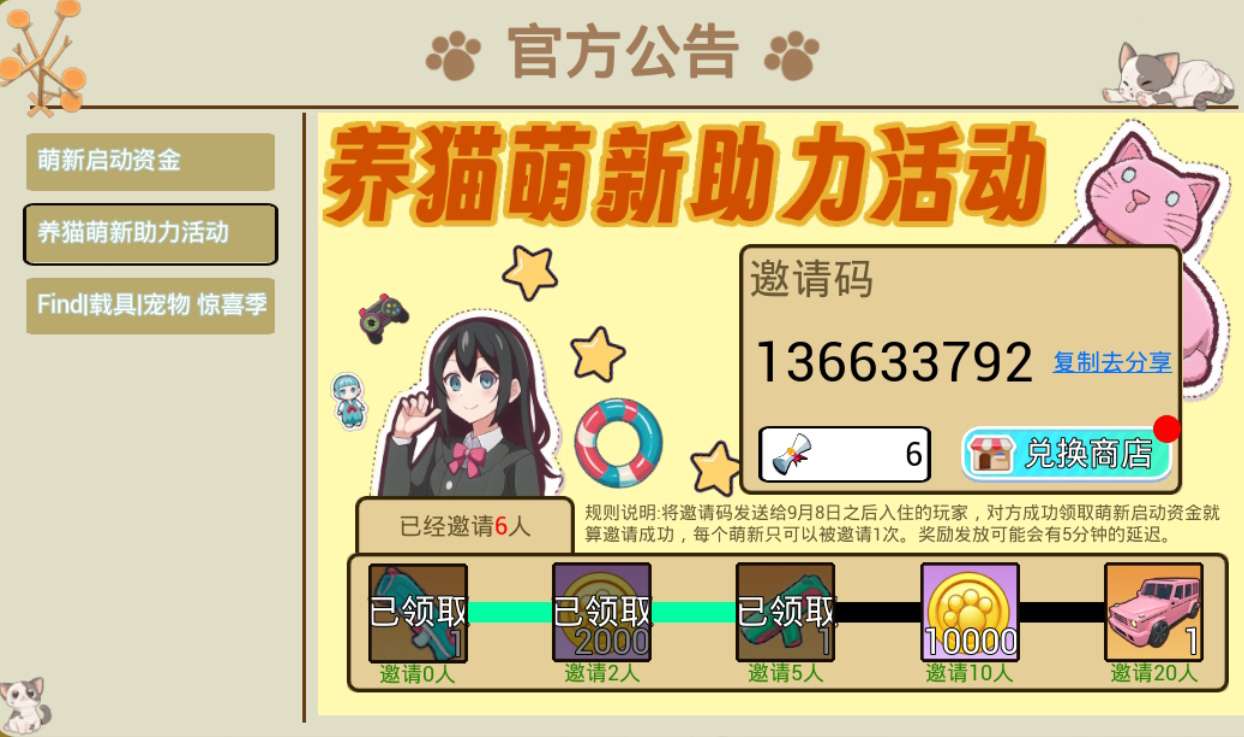Click the red notification dot on shop

(x=1166, y=429)
